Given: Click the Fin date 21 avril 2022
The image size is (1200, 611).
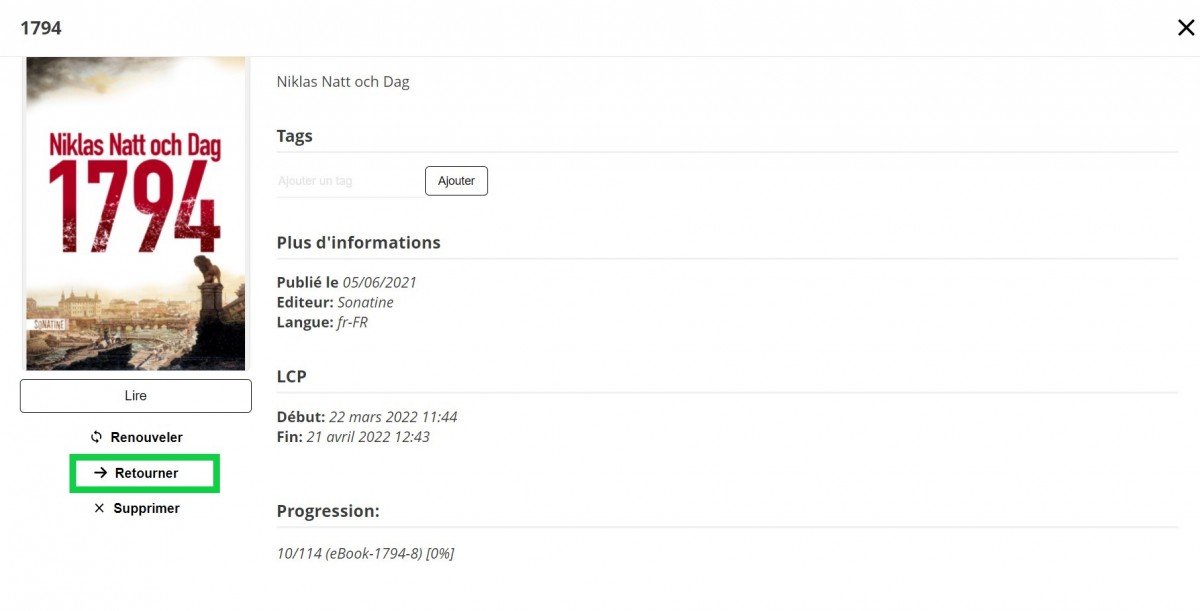Looking at the screenshot, I should click(x=368, y=436).
